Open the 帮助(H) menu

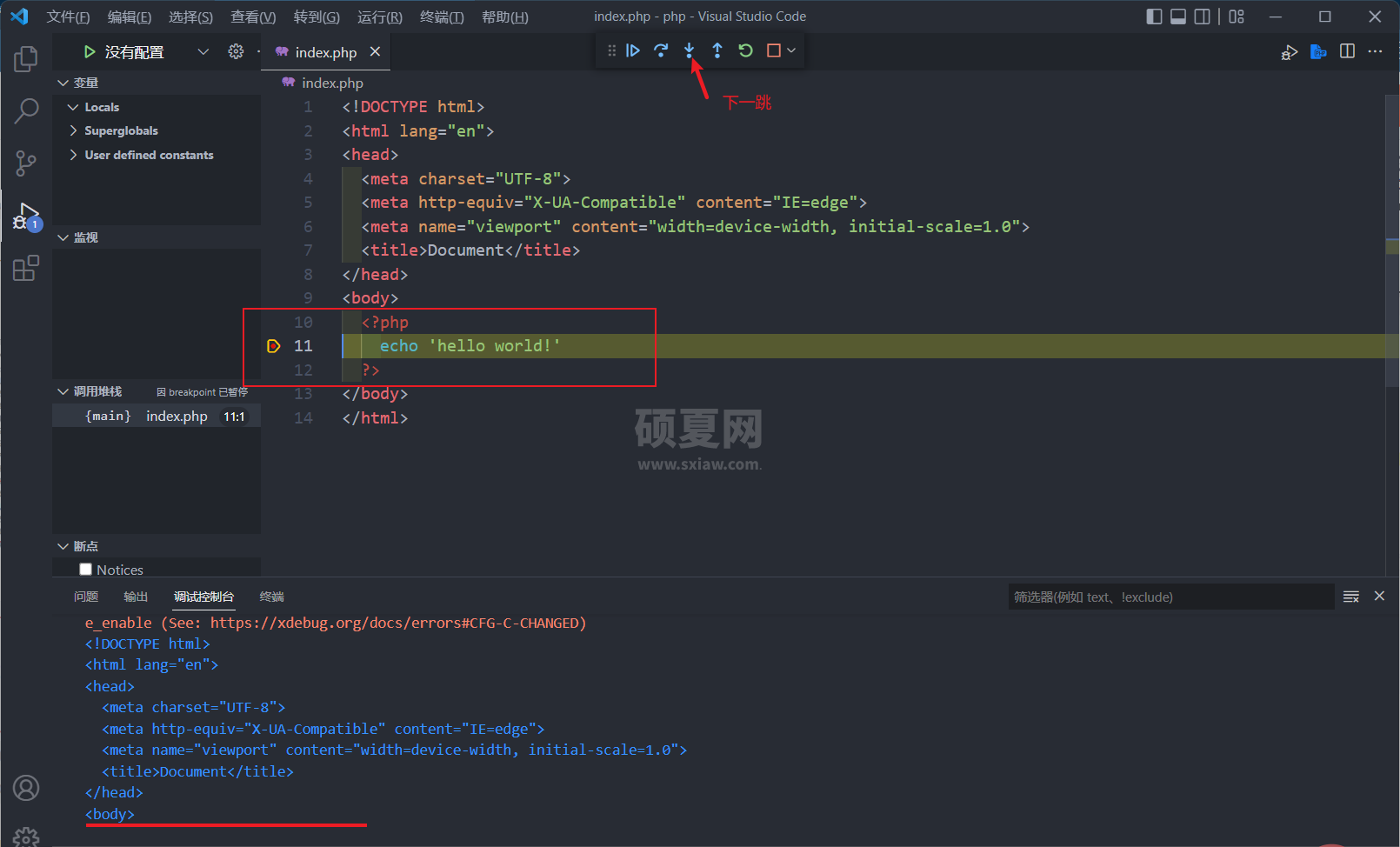coord(504,17)
